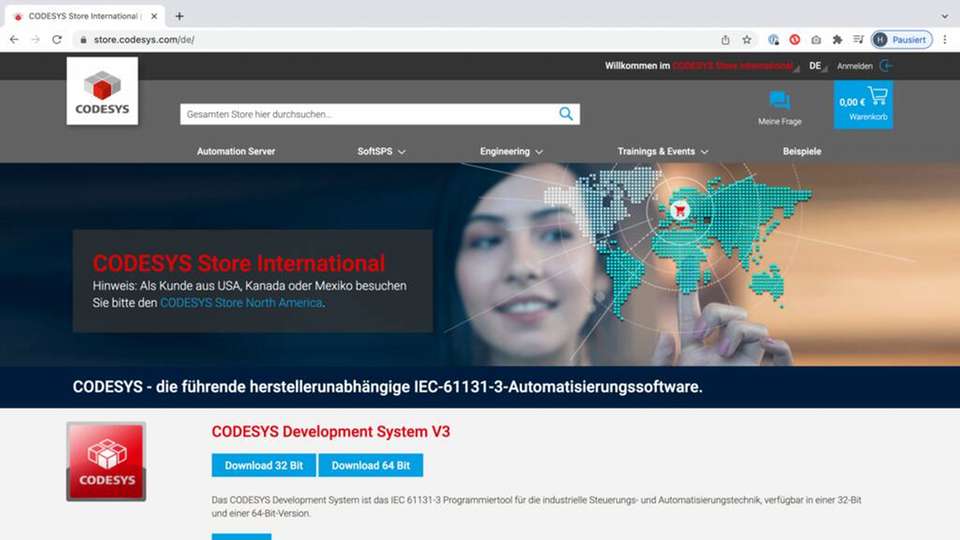Select the CODESYS Store International tab
Image resolution: width=960 pixels, height=540 pixels.
84,17
